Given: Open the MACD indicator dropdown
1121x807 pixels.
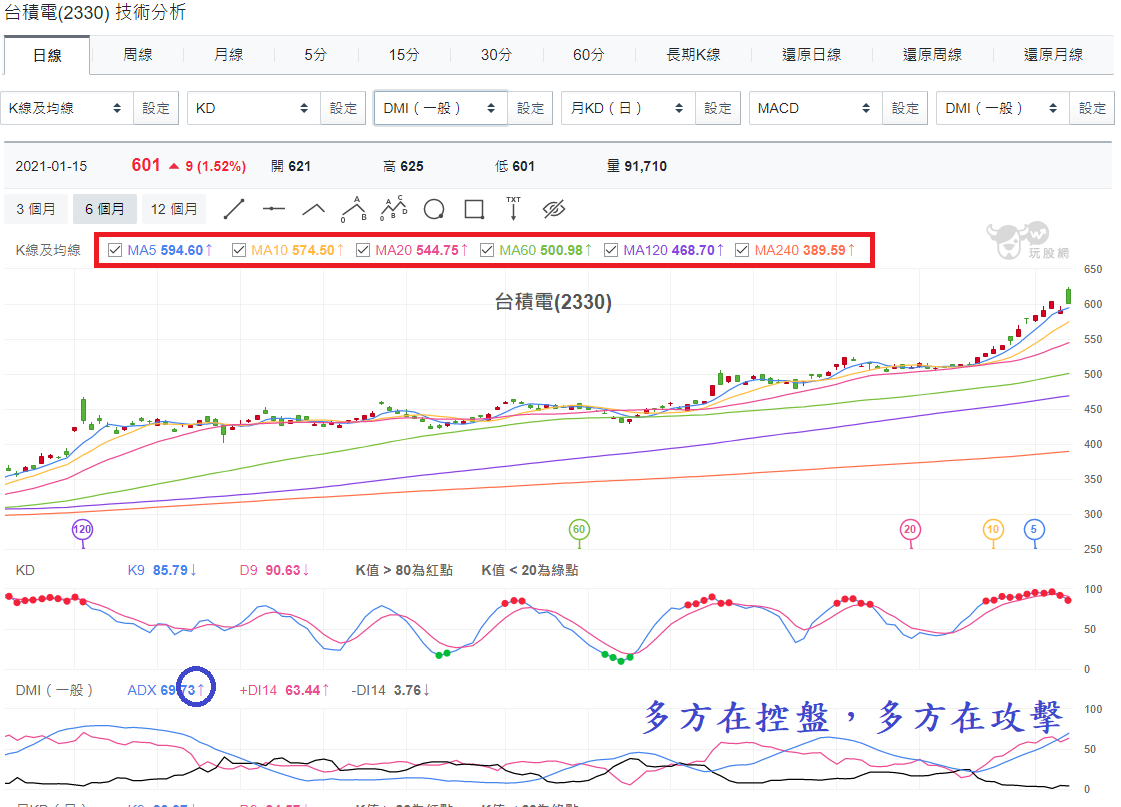Looking at the screenshot, I should point(816,109).
